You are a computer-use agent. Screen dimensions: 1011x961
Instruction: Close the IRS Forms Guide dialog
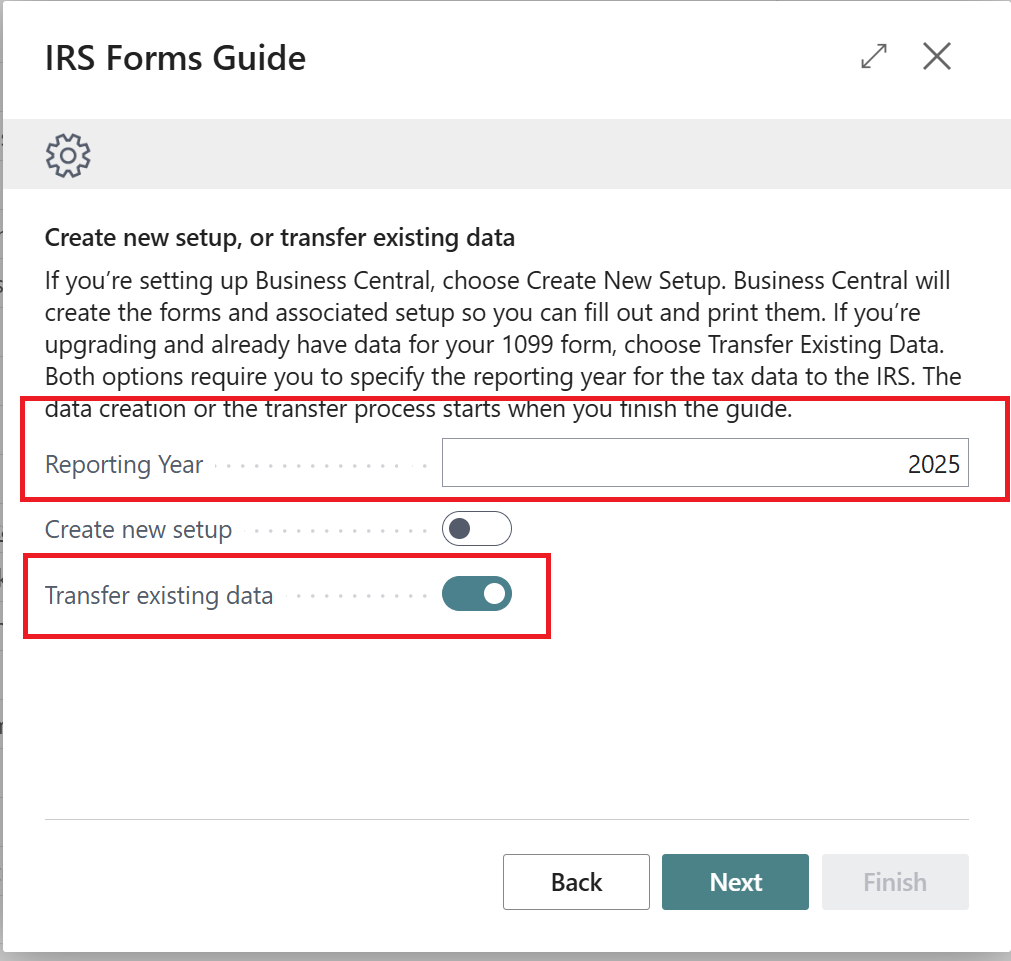[x=936, y=57]
